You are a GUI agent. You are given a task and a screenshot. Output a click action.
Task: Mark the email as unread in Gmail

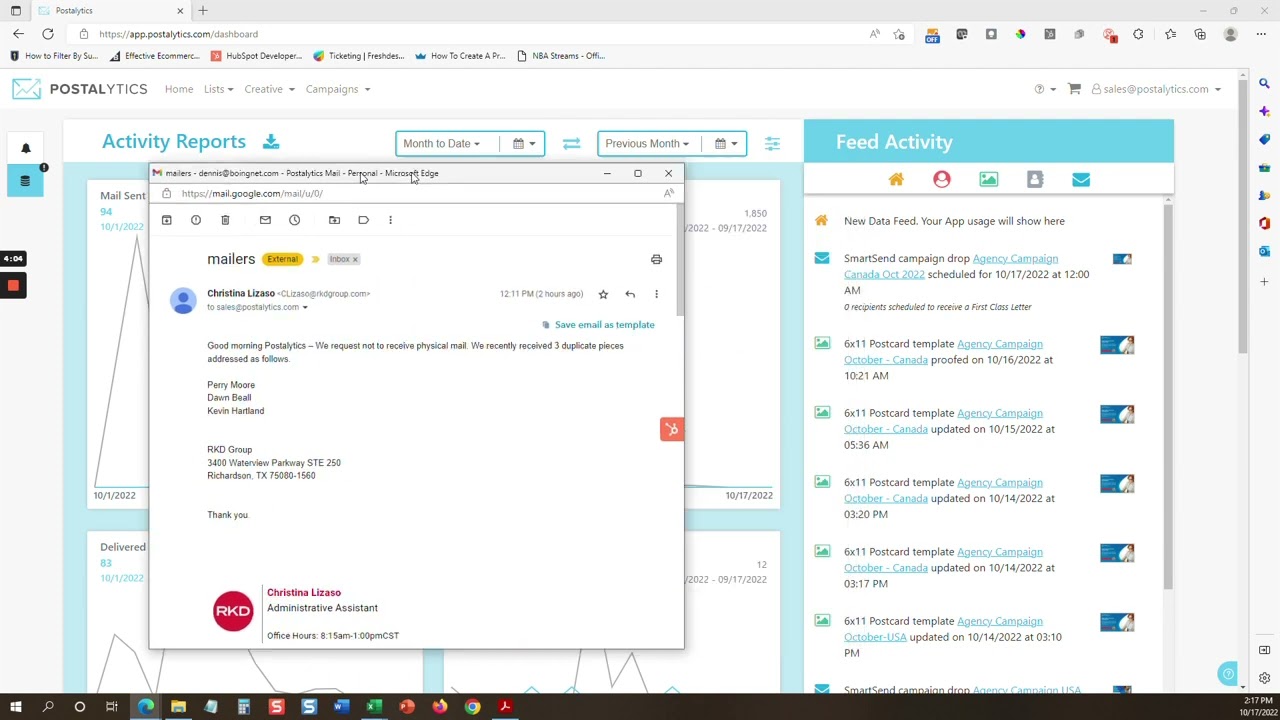[265, 220]
